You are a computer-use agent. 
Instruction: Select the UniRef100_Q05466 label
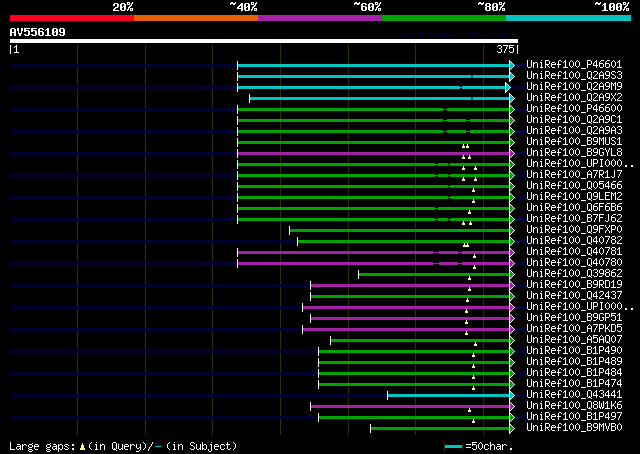coord(574,186)
